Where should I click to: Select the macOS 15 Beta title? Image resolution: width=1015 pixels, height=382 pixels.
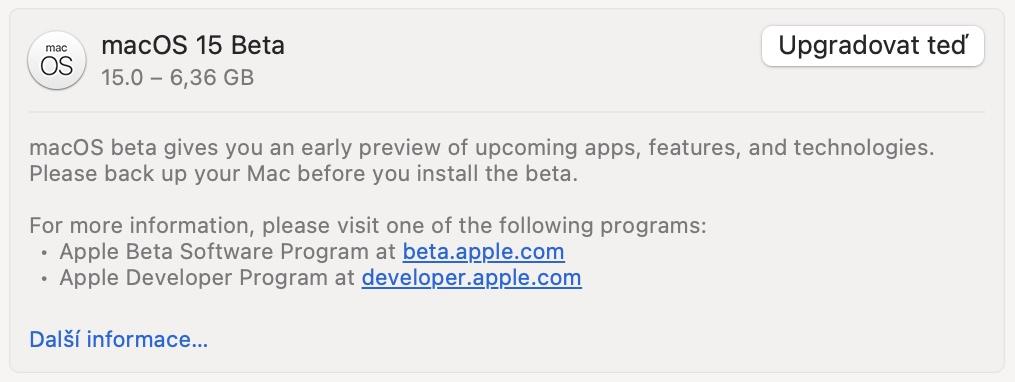tap(193, 46)
